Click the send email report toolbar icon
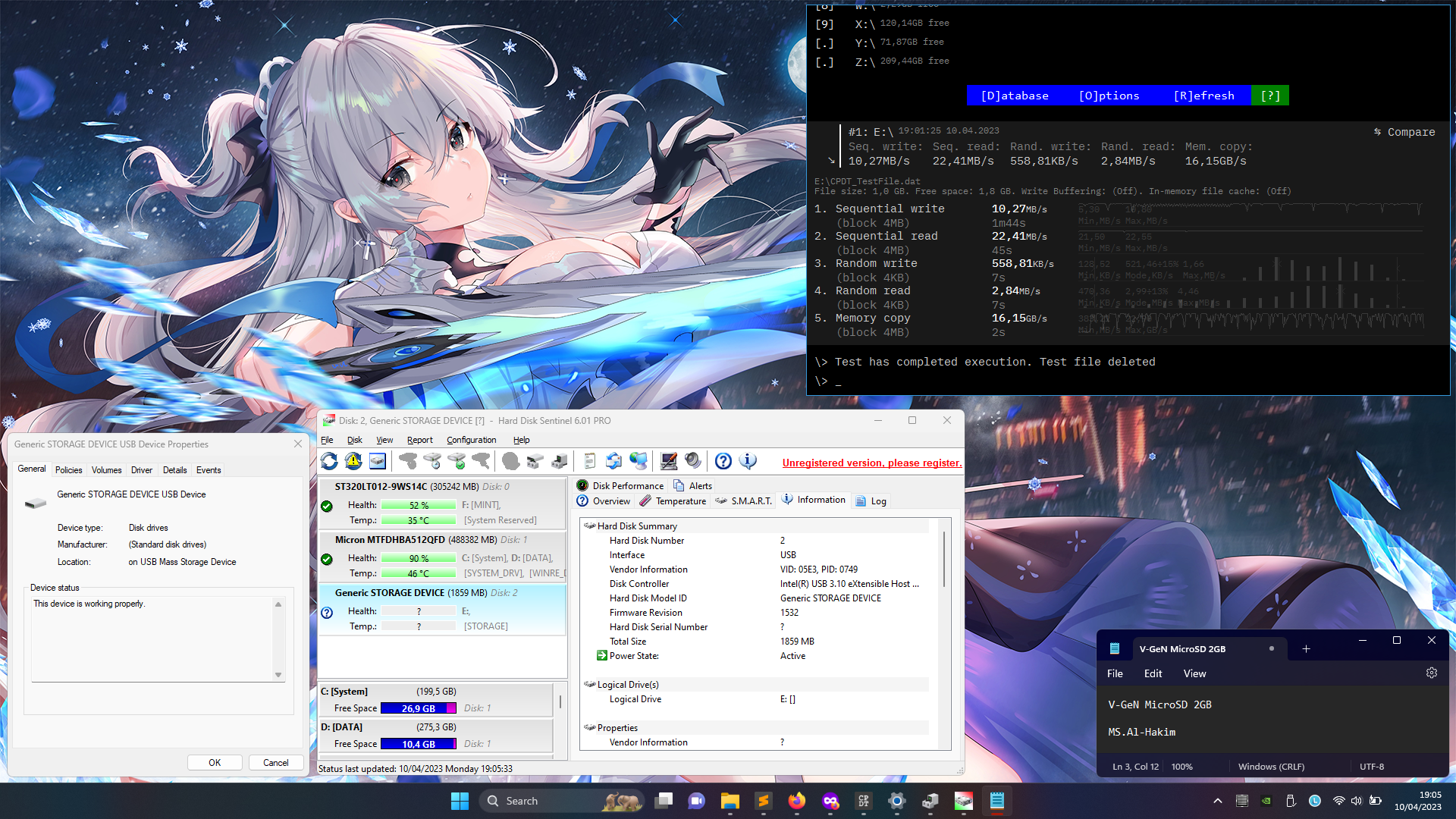Image resolution: width=1456 pixels, height=819 pixels. [614, 461]
